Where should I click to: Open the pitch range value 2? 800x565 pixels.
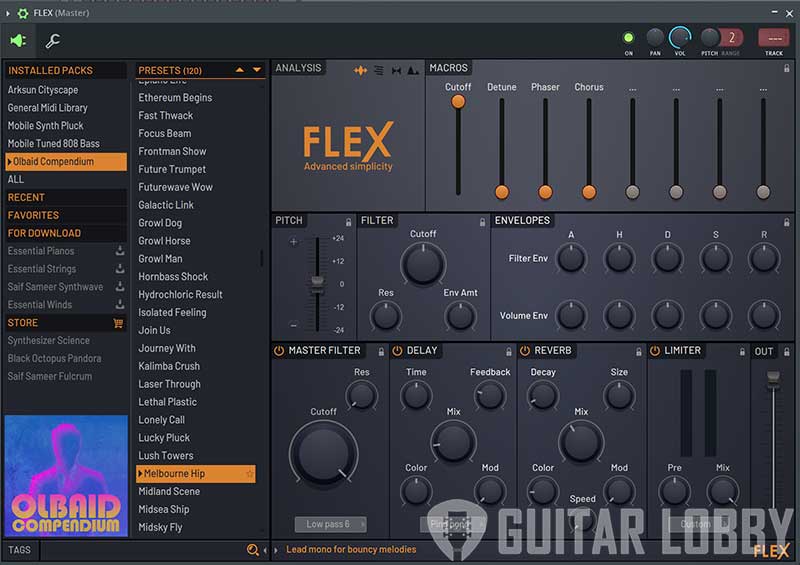click(x=732, y=38)
